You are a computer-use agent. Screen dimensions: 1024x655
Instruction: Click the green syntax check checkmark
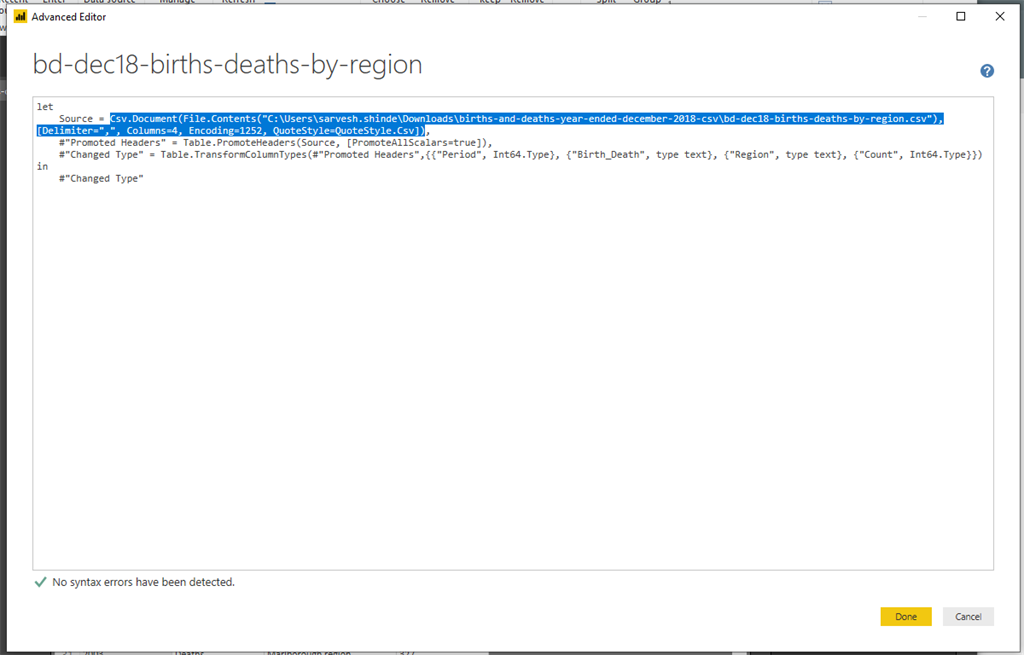coord(40,581)
